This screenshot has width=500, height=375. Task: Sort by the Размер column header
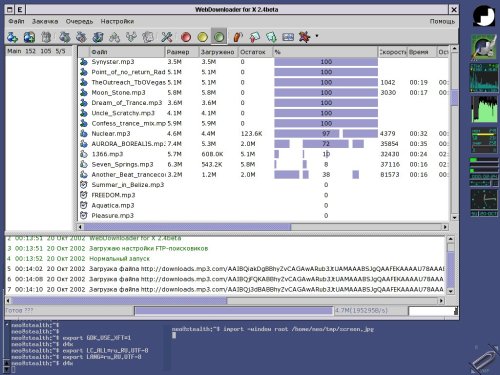tap(182, 52)
